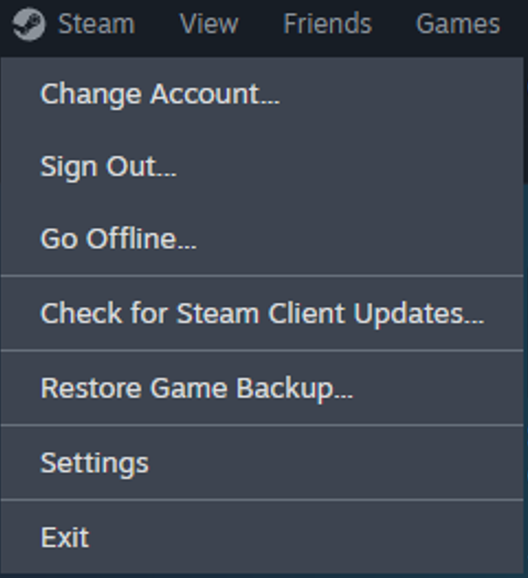Open the Games menu
The height and width of the screenshot is (578, 528).
click(458, 24)
